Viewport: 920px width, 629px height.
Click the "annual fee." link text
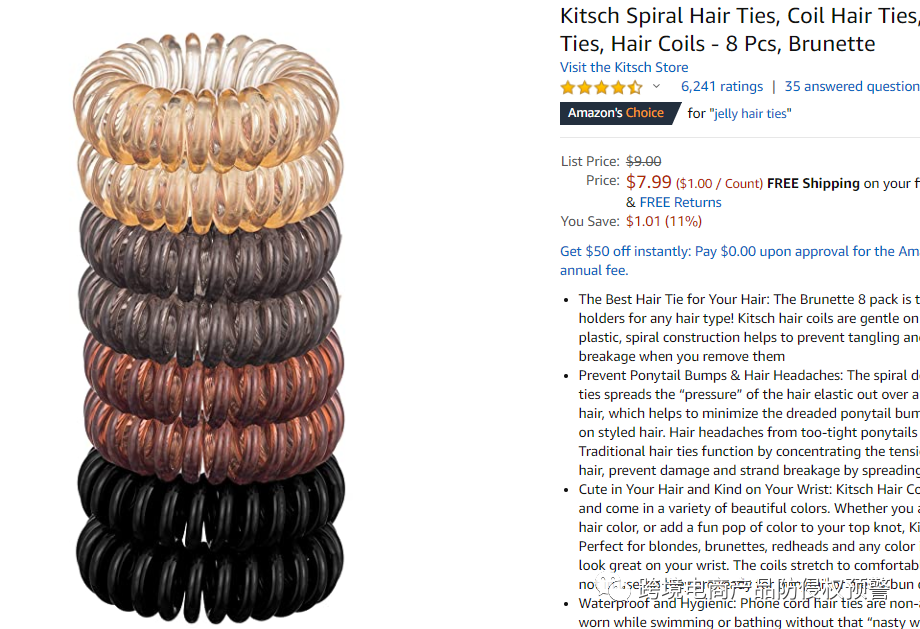point(594,270)
